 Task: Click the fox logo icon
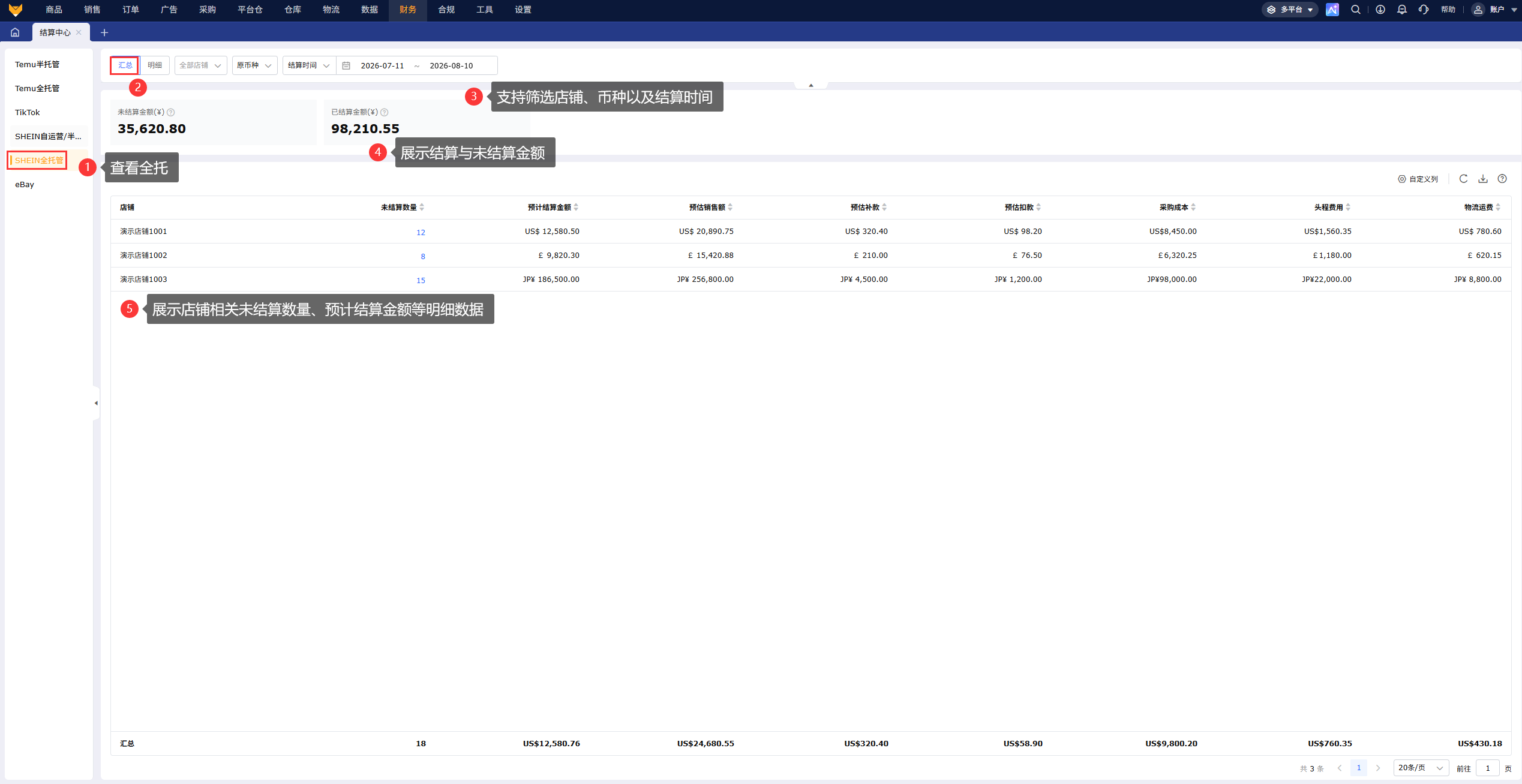pyautogui.click(x=16, y=10)
